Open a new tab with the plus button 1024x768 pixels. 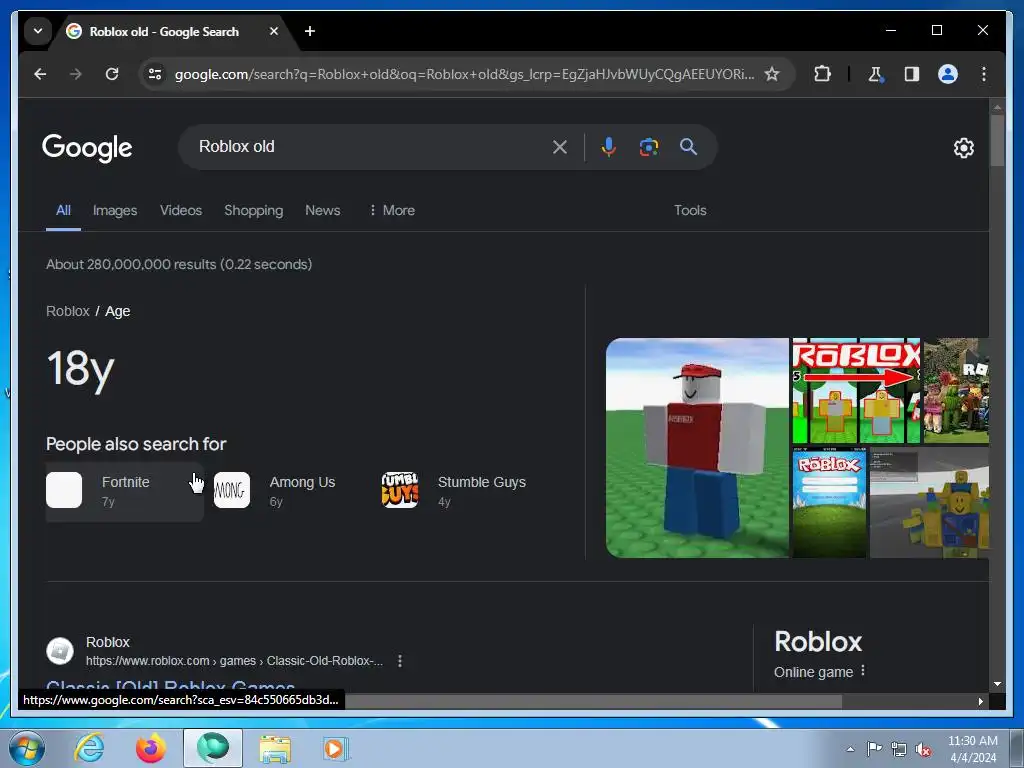coord(310,31)
